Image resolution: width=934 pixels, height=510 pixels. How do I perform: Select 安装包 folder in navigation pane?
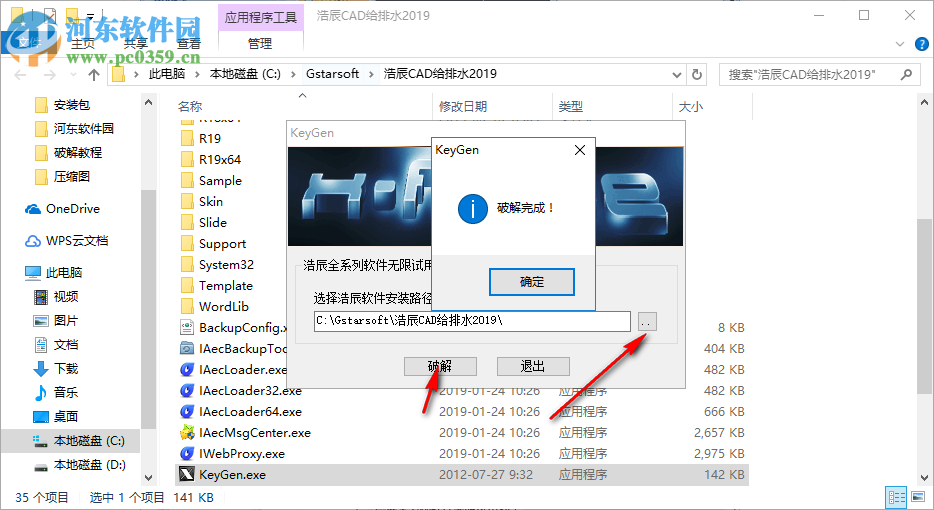71,105
